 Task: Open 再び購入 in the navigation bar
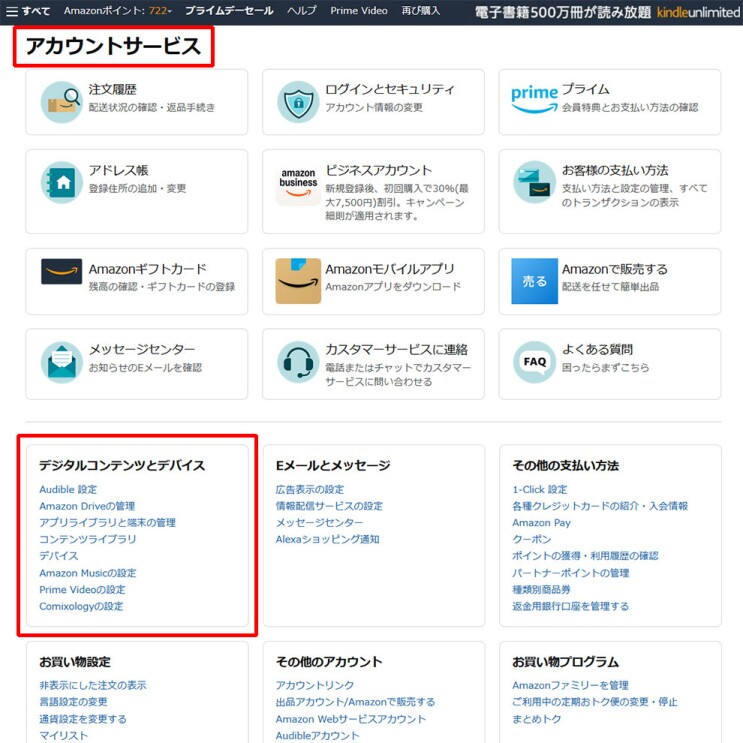(421, 11)
